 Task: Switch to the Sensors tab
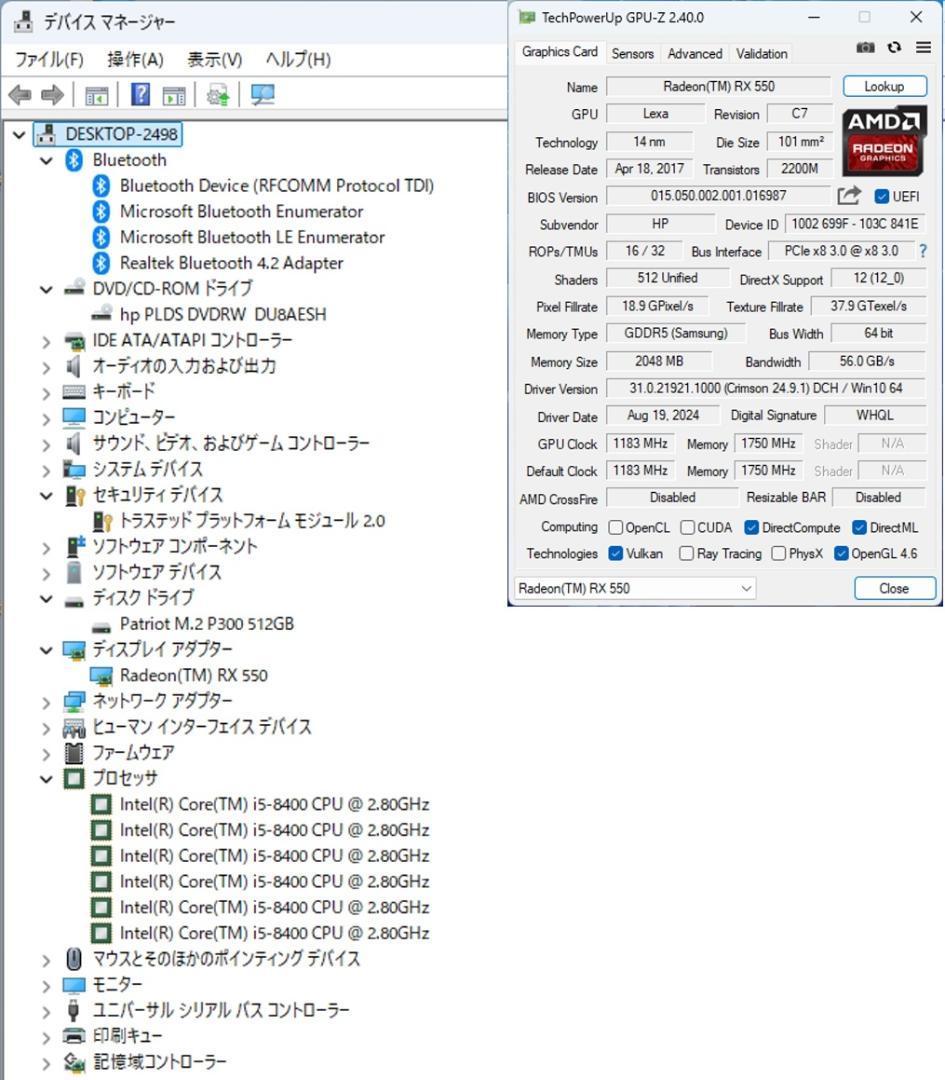[632, 53]
